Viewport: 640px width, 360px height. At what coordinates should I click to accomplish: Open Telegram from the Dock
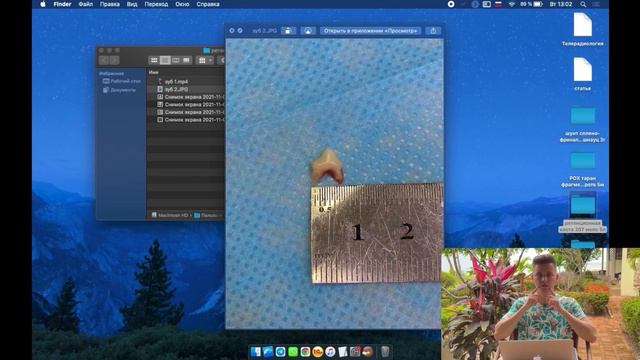pyautogui.click(x=280, y=351)
